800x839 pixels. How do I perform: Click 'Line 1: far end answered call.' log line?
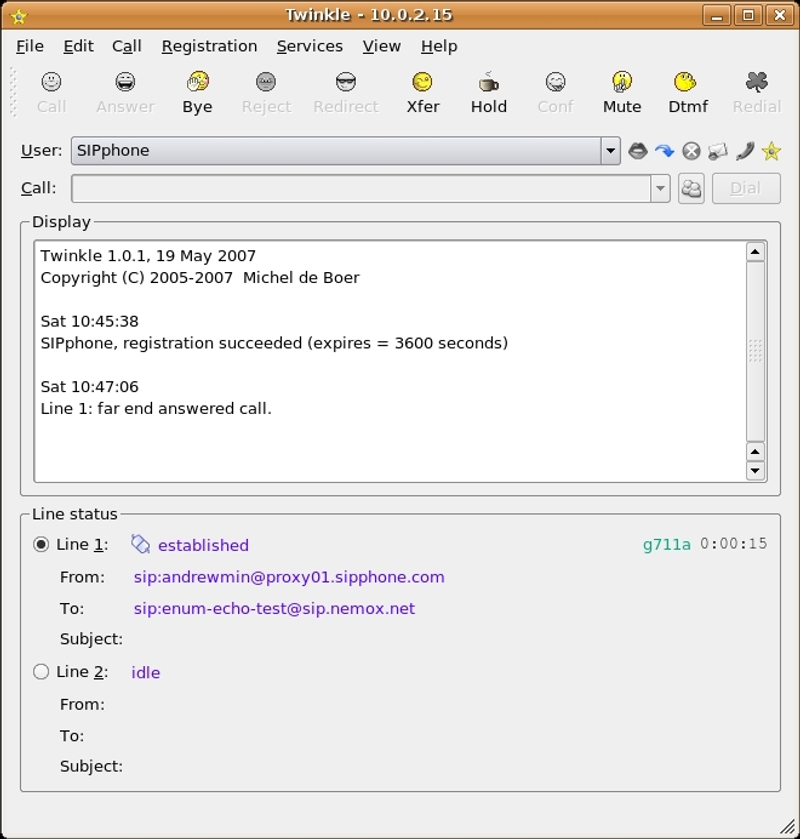click(x=156, y=409)
